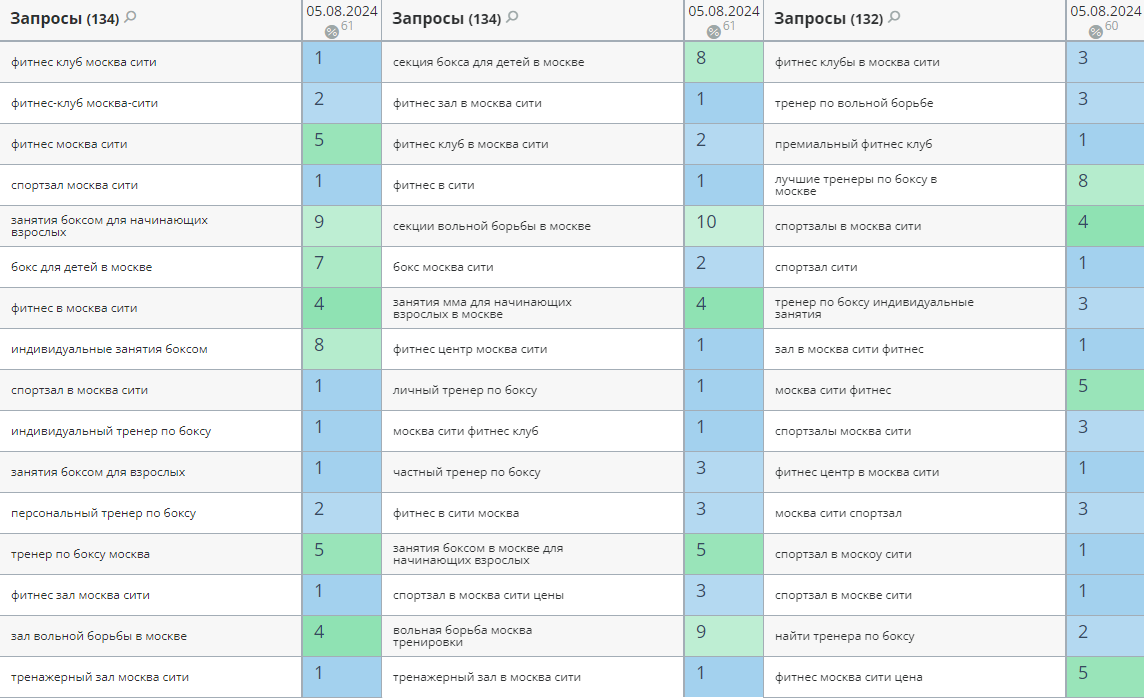This screenshot has width=1144, height=698.
Task: Click the query 'найти тренера по боксу'
Action: (x=844, y=636)
